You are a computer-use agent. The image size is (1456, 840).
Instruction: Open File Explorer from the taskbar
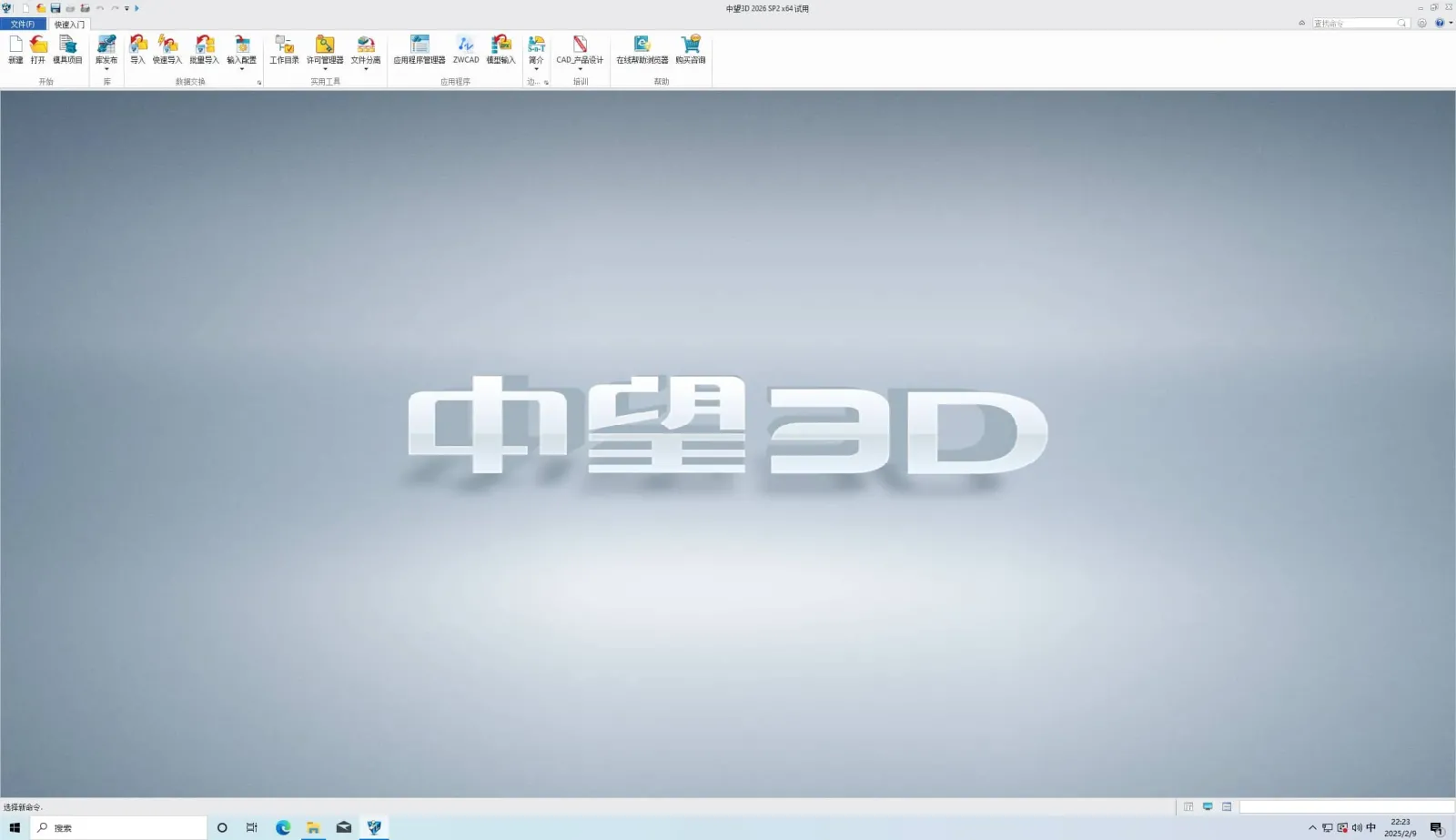313,827
